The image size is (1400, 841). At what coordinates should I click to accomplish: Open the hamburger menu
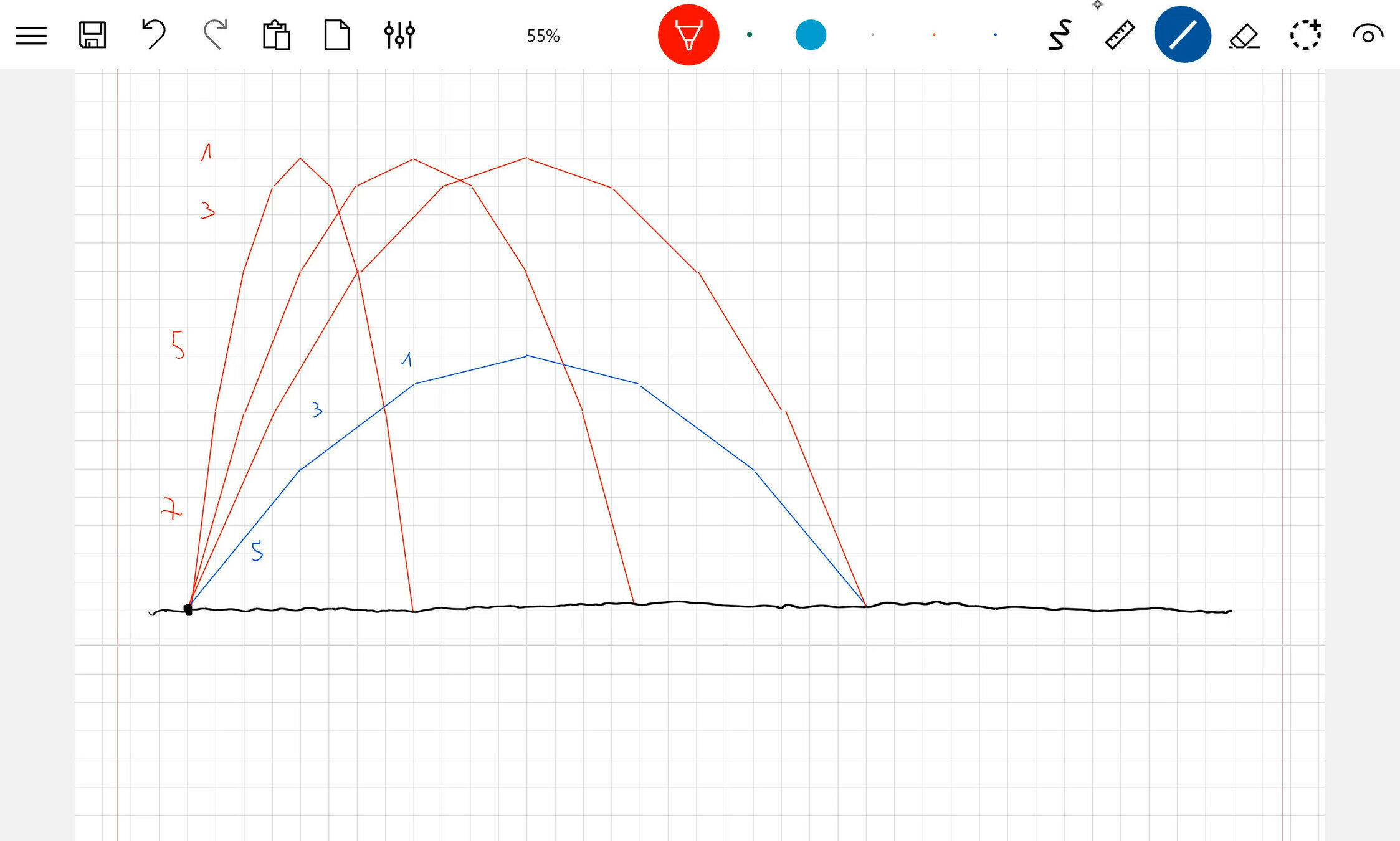(31, 35)
